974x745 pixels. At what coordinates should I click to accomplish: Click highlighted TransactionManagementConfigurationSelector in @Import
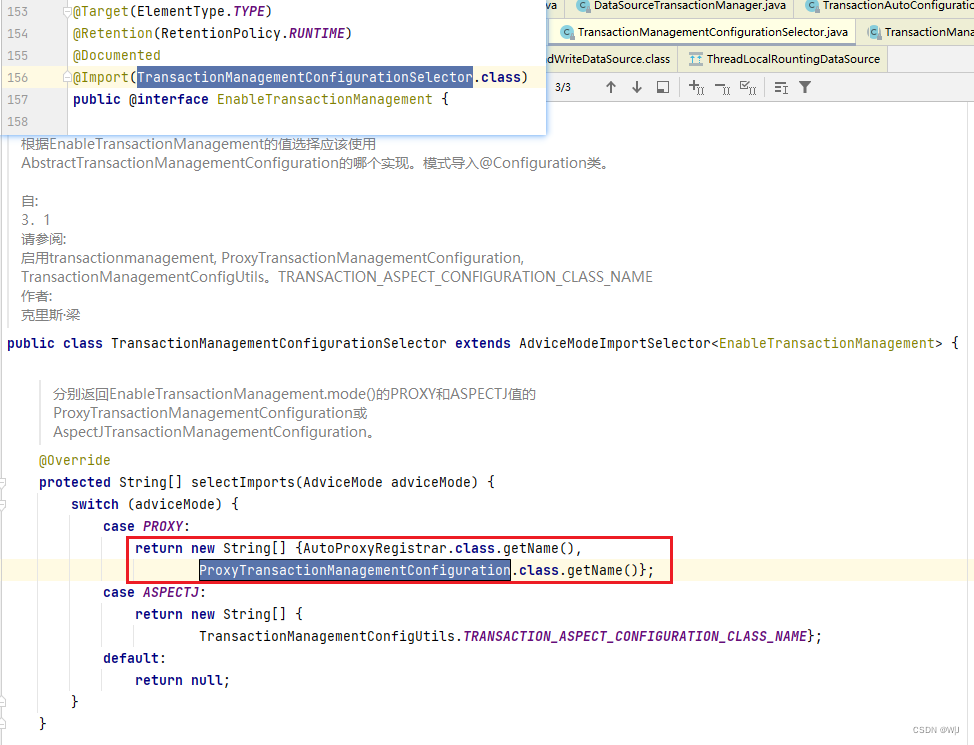[304, 77]
